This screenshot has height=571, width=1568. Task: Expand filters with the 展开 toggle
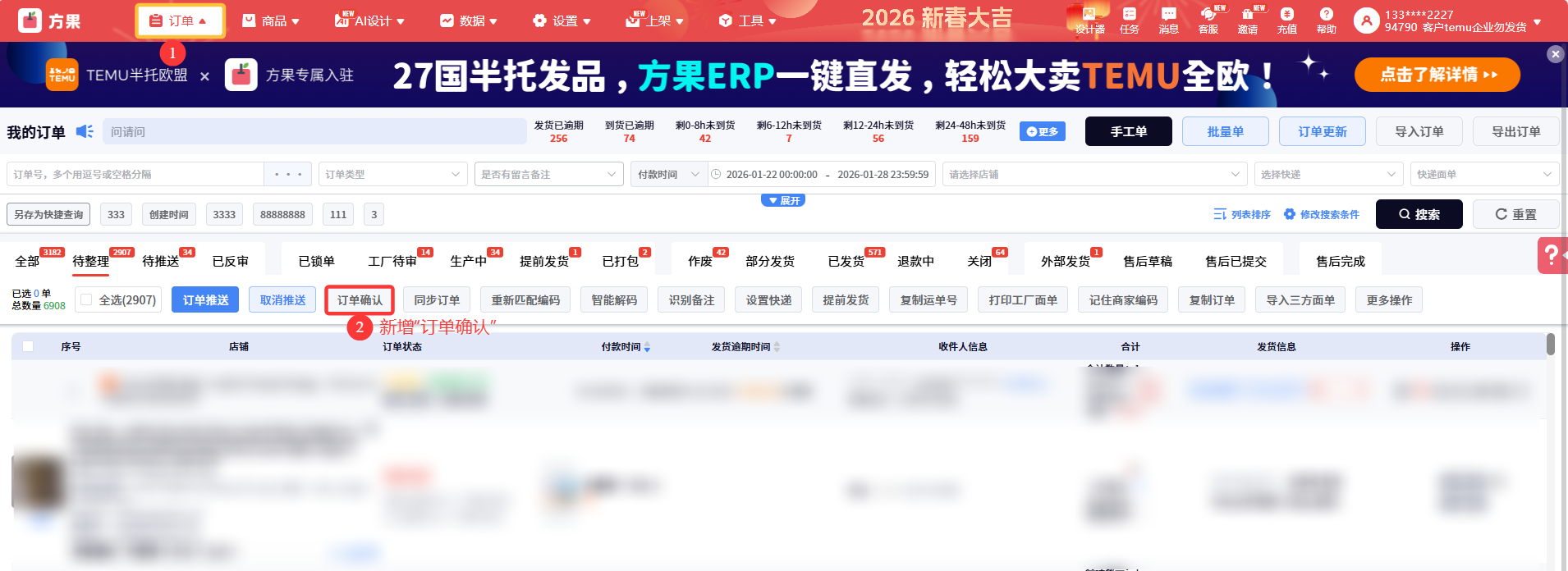pos(783,200)
